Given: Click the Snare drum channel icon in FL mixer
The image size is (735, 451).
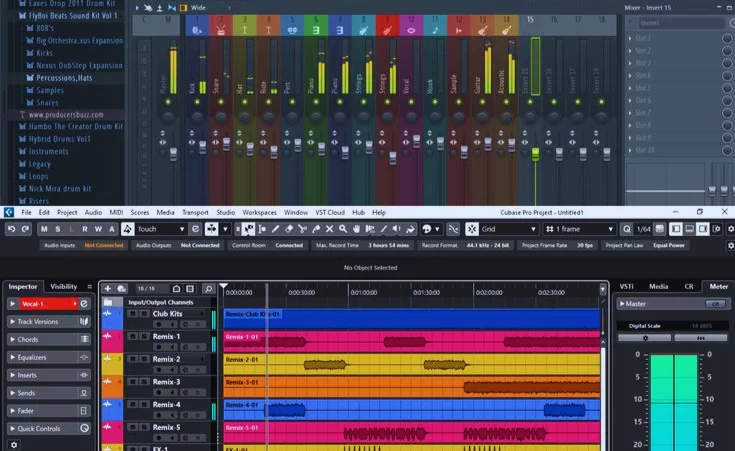Looking at the screenshot, I should click(221, 30).
